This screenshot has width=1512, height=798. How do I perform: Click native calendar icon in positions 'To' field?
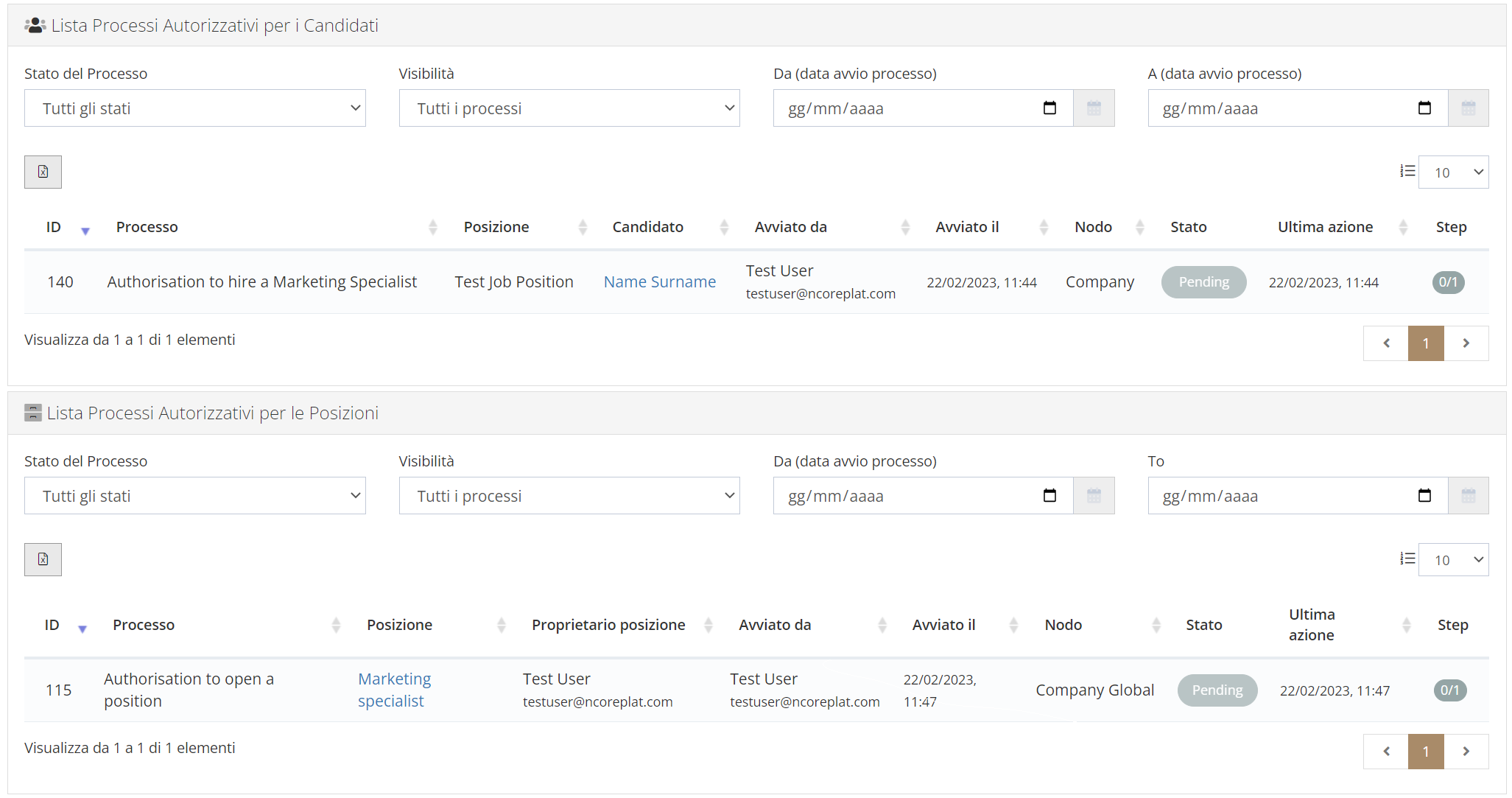point(1424,496)
